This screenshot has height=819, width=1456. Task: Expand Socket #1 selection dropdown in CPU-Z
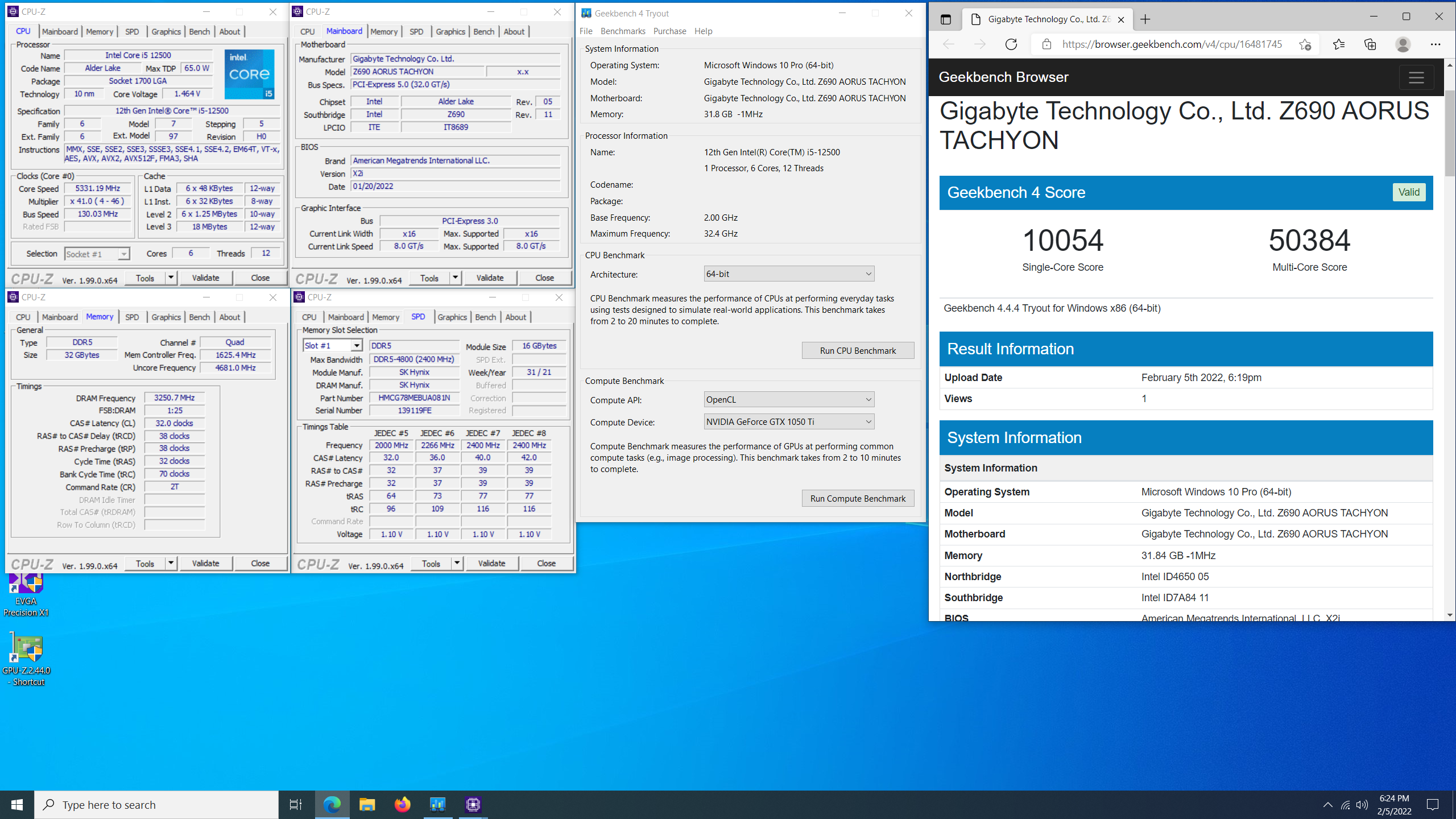123,254
